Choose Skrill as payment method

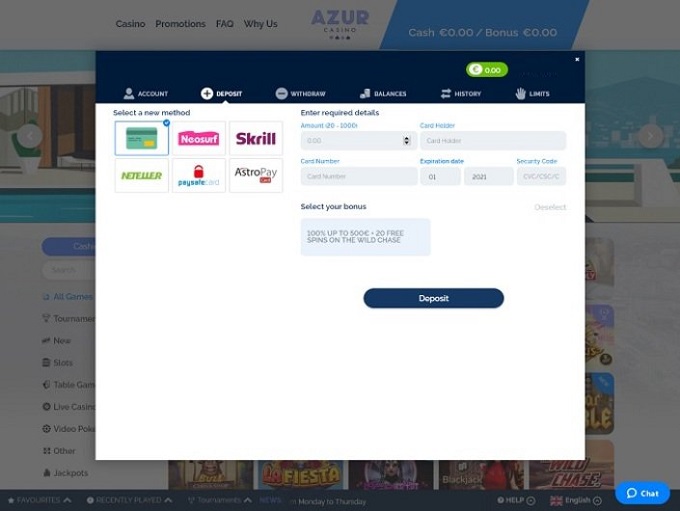(255, 138)
